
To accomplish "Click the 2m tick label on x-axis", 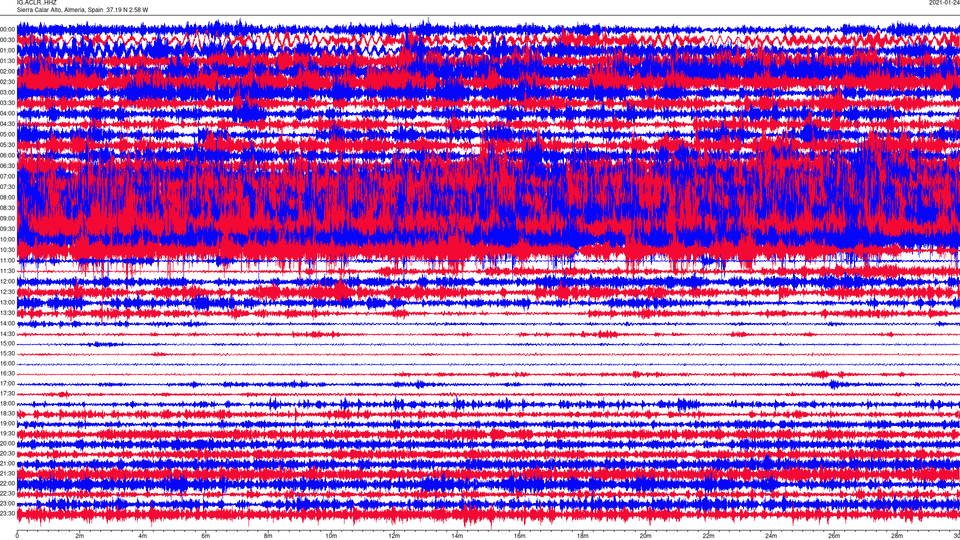I will [x=80, y=536].
